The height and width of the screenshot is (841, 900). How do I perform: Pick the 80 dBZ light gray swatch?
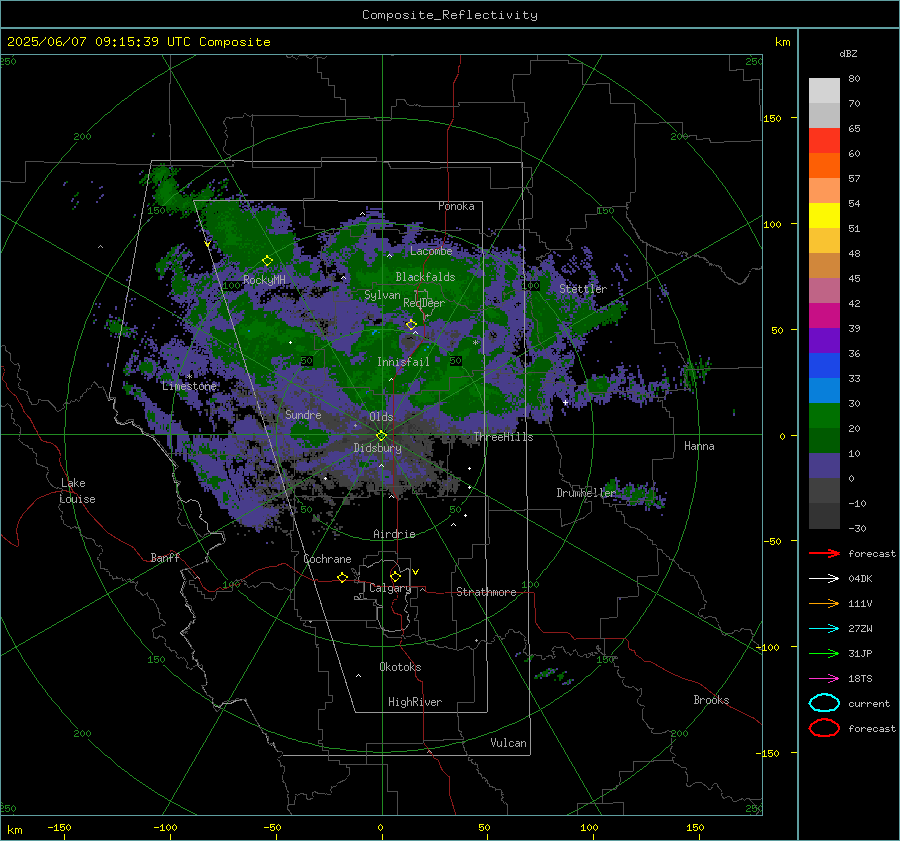click(824, 91)
